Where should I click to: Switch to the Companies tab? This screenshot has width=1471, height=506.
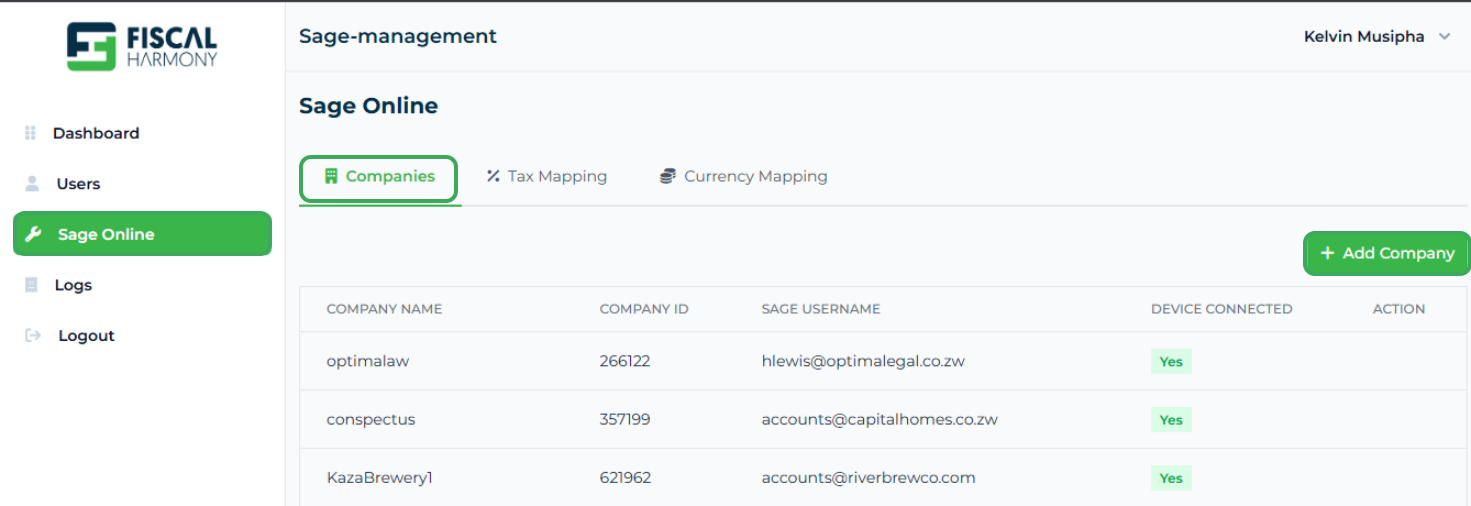tap(379, 178)
